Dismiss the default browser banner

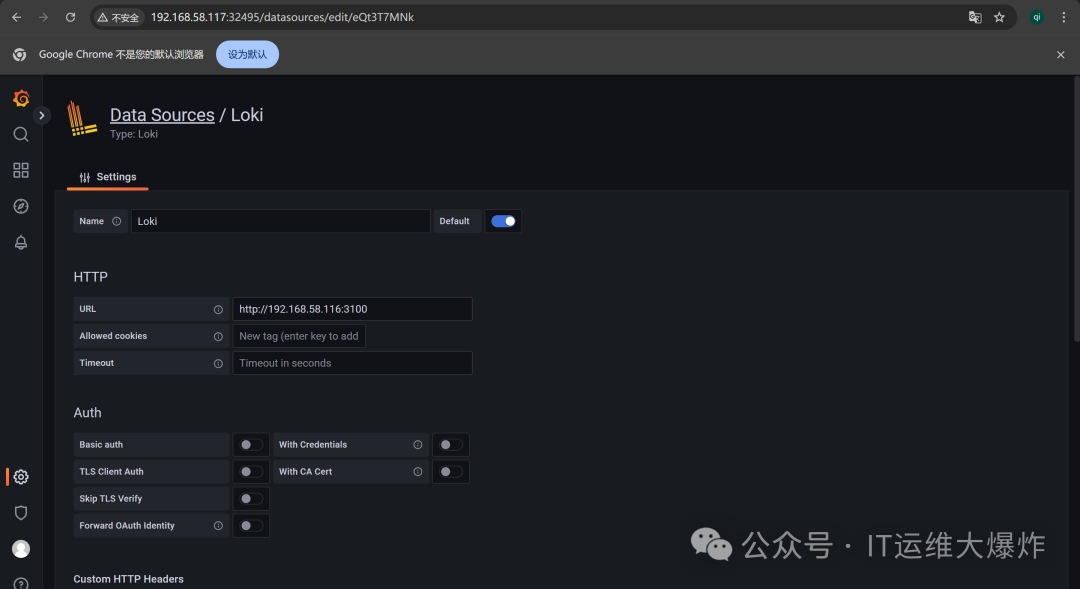click(x=1061, y=54)
